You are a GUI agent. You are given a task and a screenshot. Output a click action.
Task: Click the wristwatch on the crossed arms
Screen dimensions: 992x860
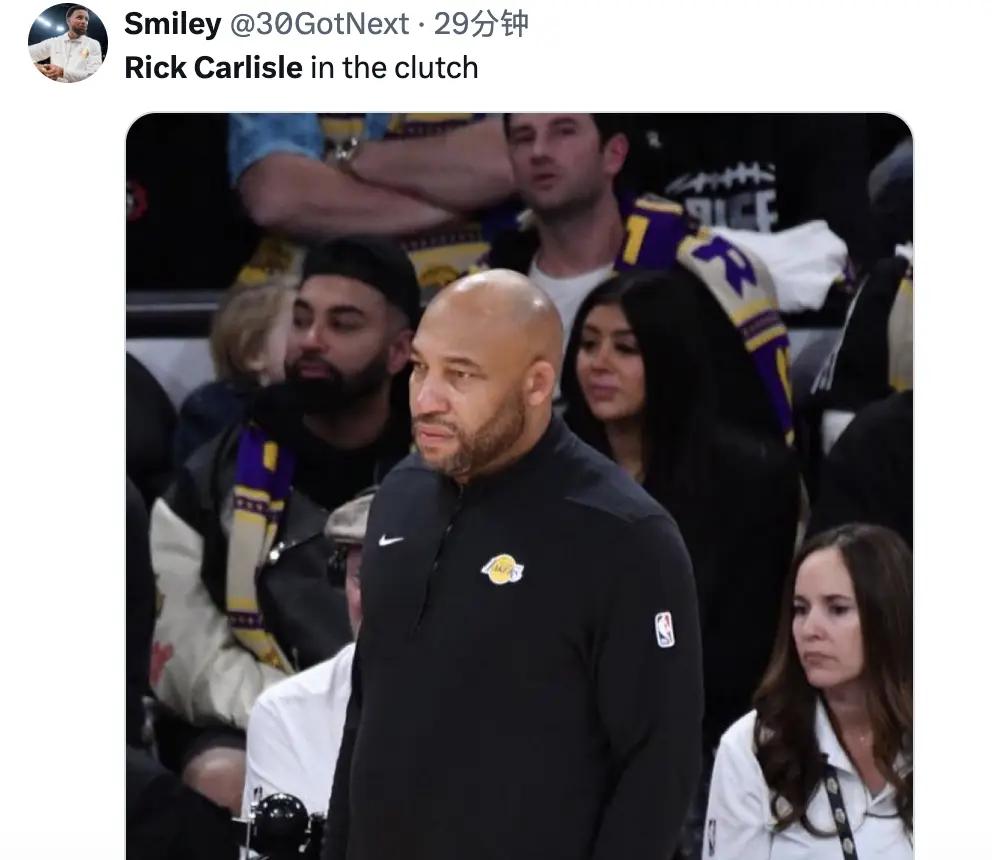coord(343,151)
